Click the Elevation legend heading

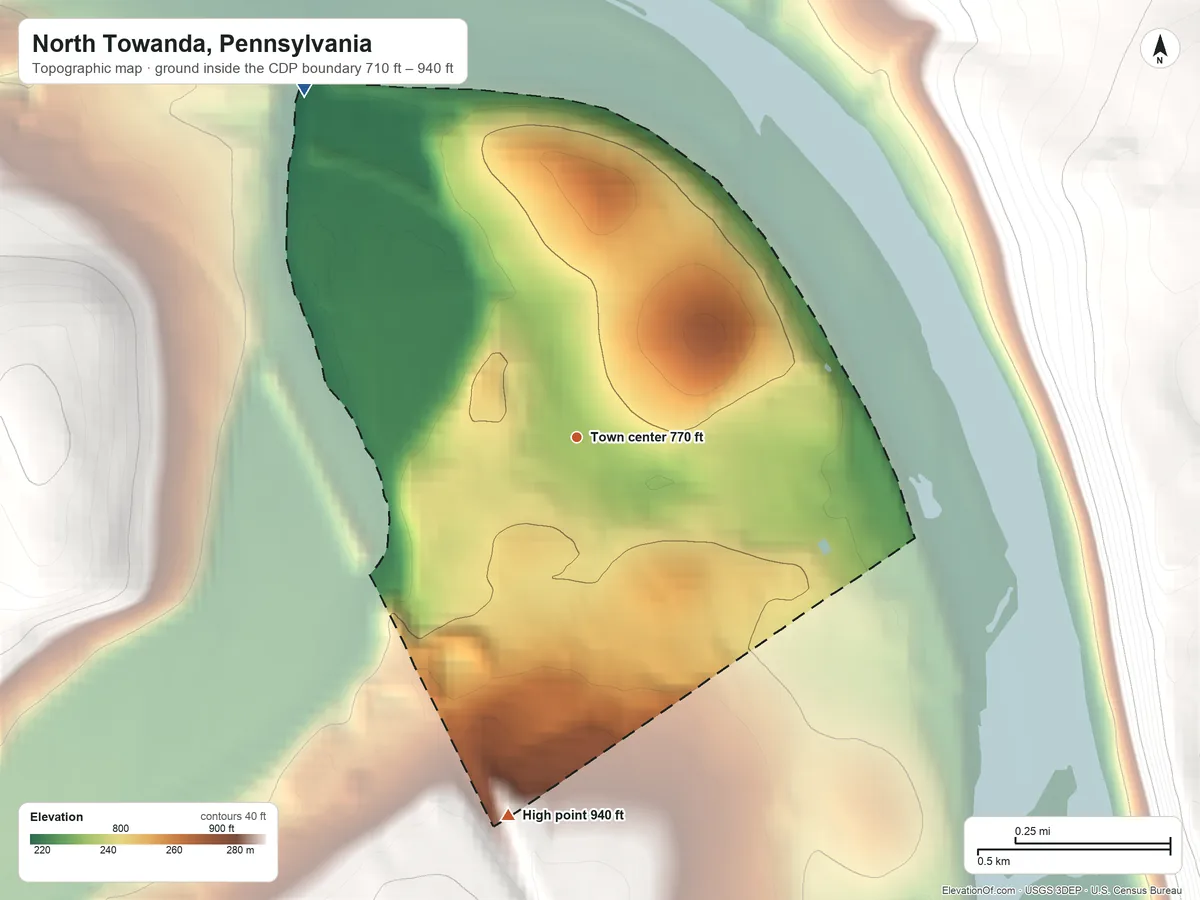point(57,817)
